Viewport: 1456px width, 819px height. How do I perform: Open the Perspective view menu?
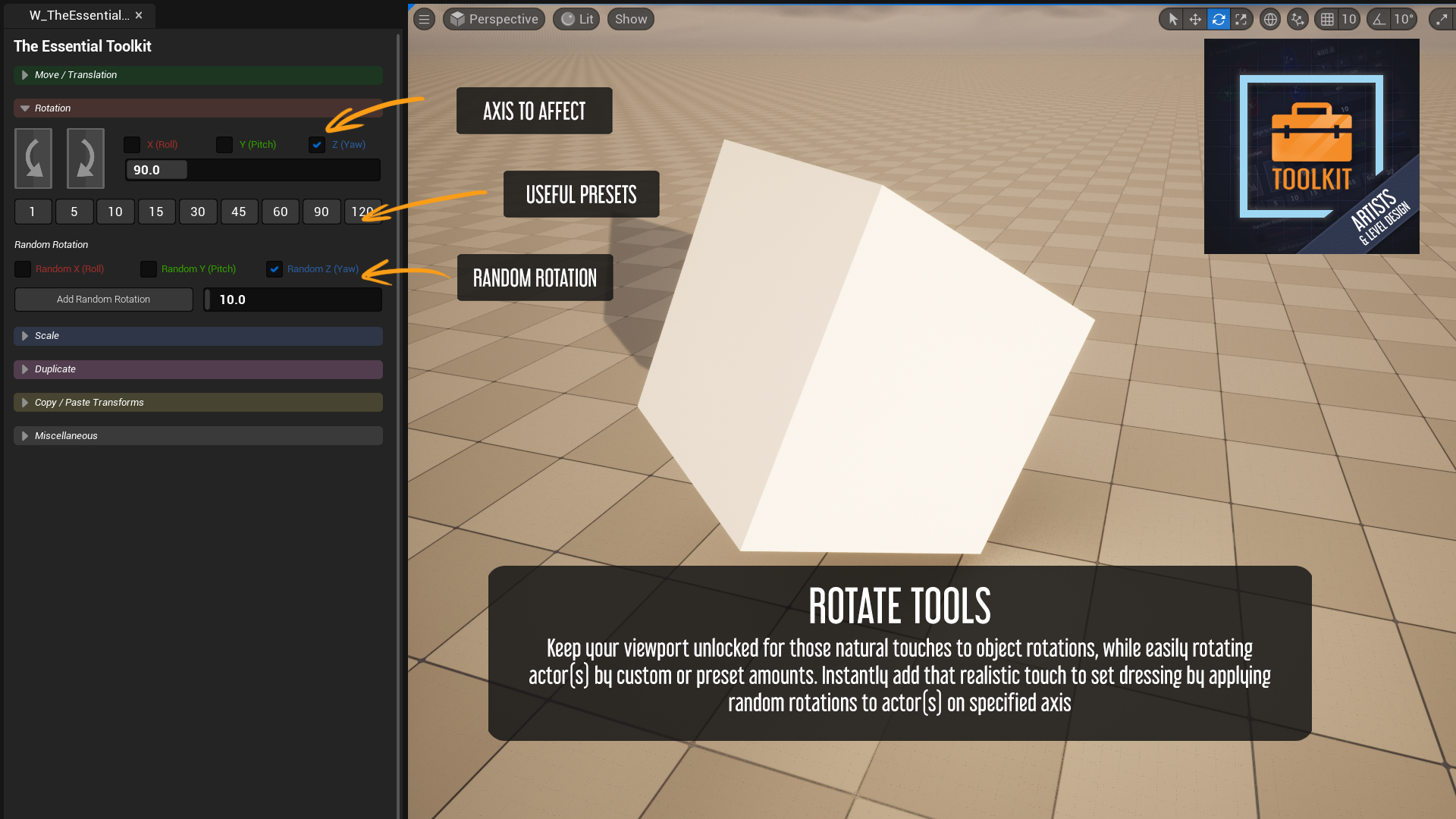click(494, 19)
